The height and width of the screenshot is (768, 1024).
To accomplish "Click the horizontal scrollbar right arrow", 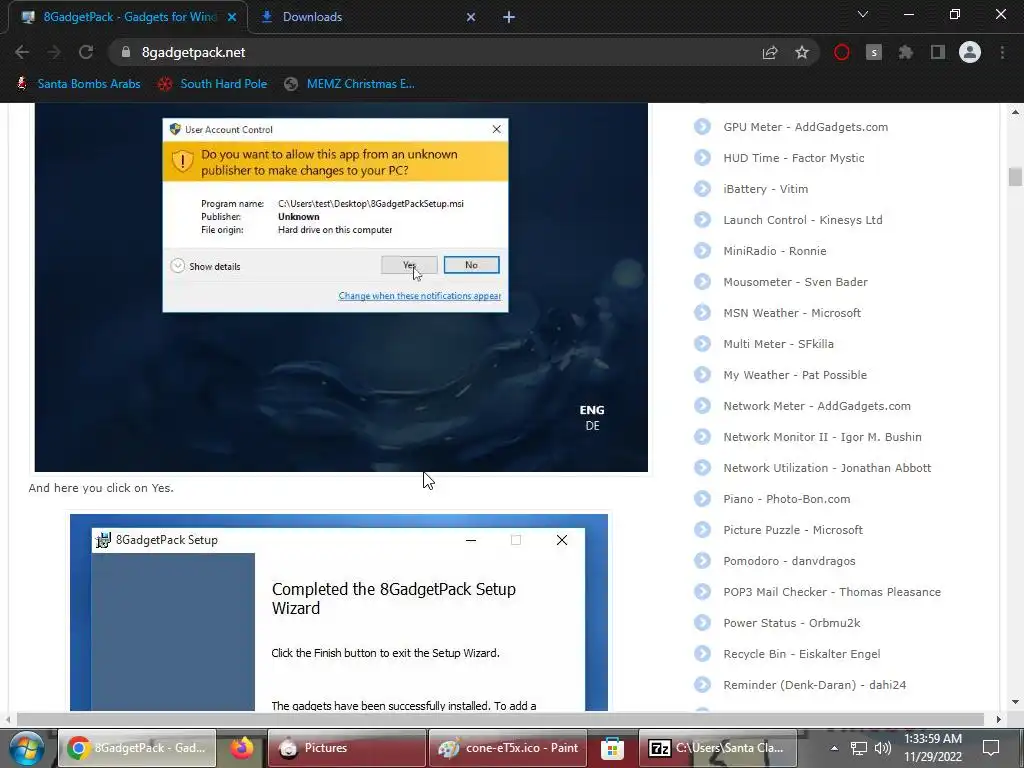I will (999, 719).
